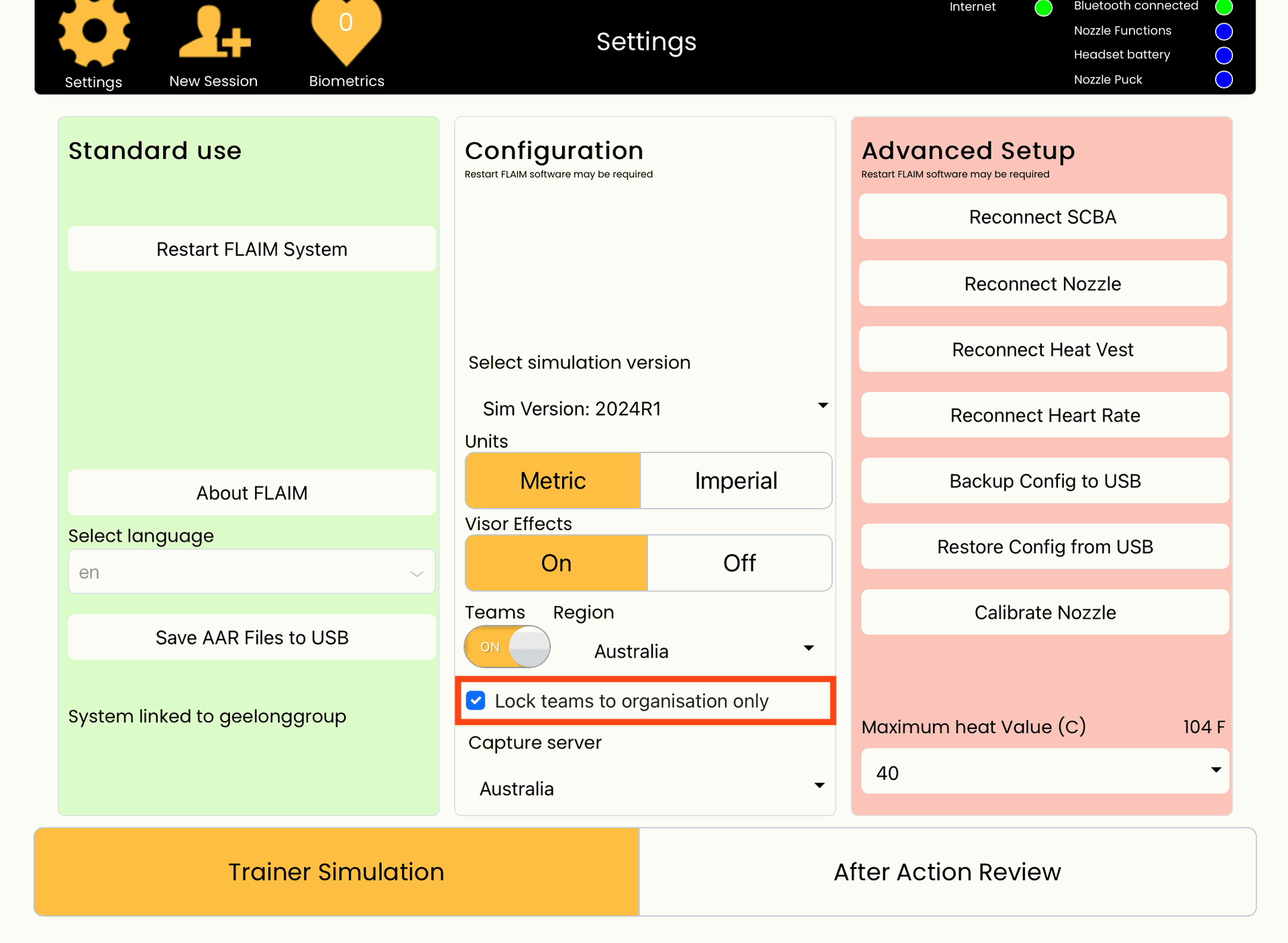The width and height of the screenshot is (1288, 943).
Task: Expand the Sim Version dropdown
Action: click(x=647, y=408)
